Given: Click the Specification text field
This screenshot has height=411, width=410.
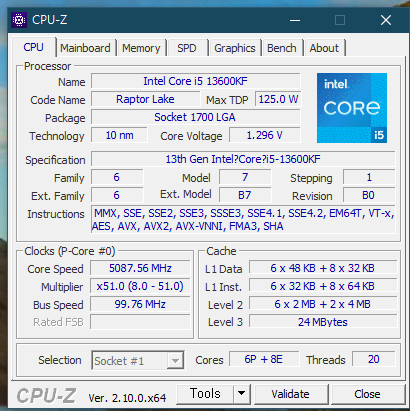Looking at the screenshot, I should (x=243, y=159).
